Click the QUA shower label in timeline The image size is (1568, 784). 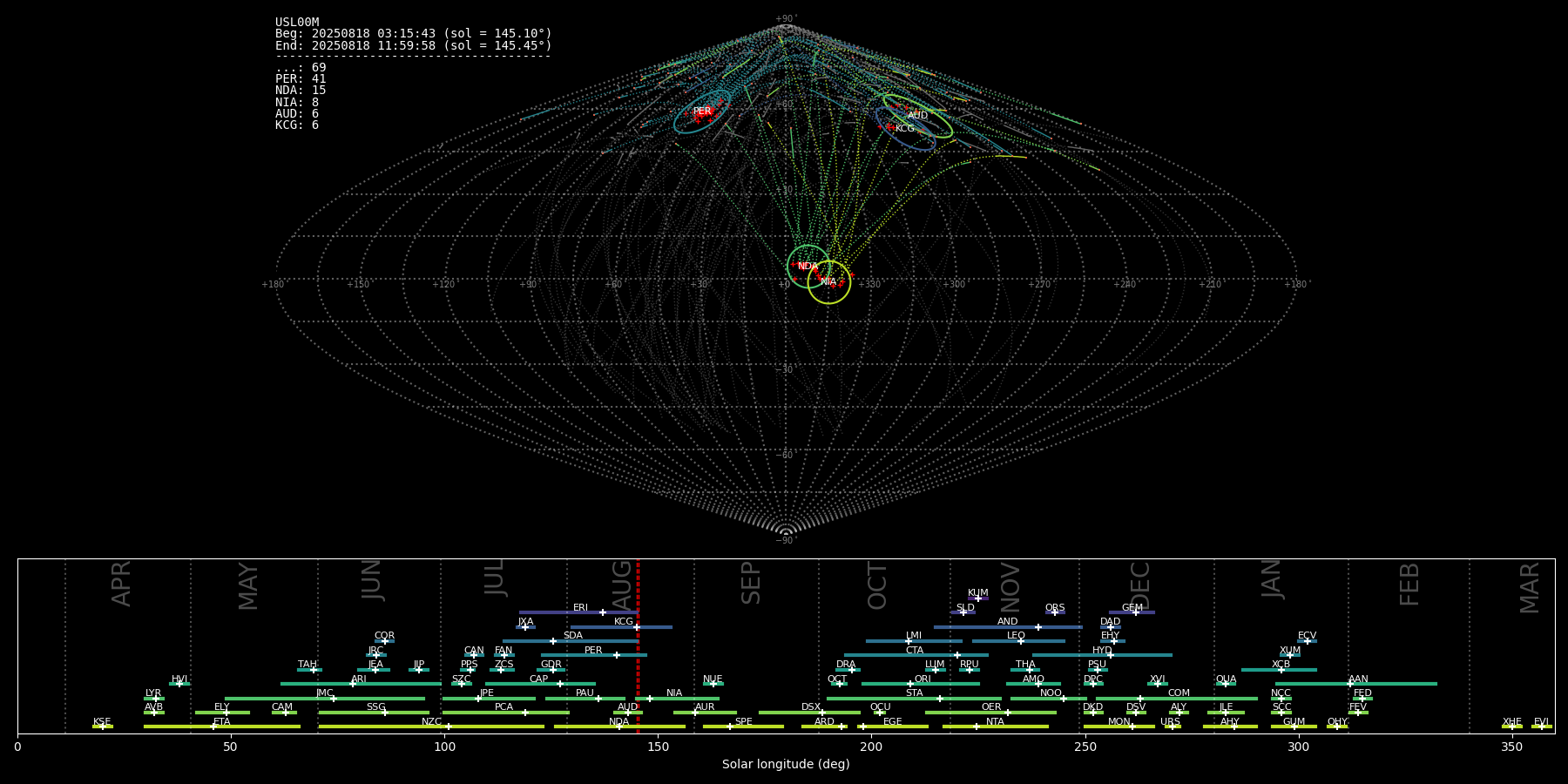click(1226, 679)
